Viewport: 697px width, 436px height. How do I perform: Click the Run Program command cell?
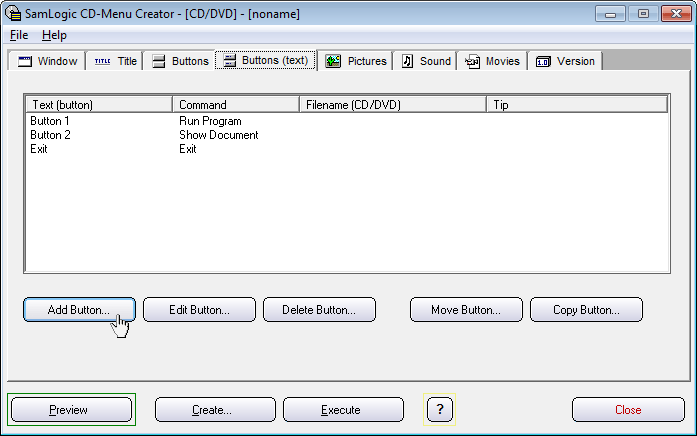click(210, 121)
